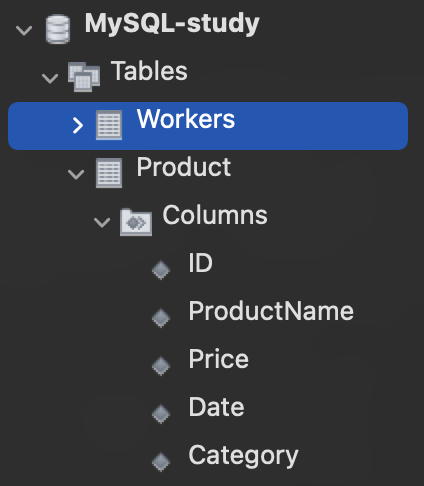Click the Tables group icon
The width and height of the screenshot is (424, 486).
[84, 76]
